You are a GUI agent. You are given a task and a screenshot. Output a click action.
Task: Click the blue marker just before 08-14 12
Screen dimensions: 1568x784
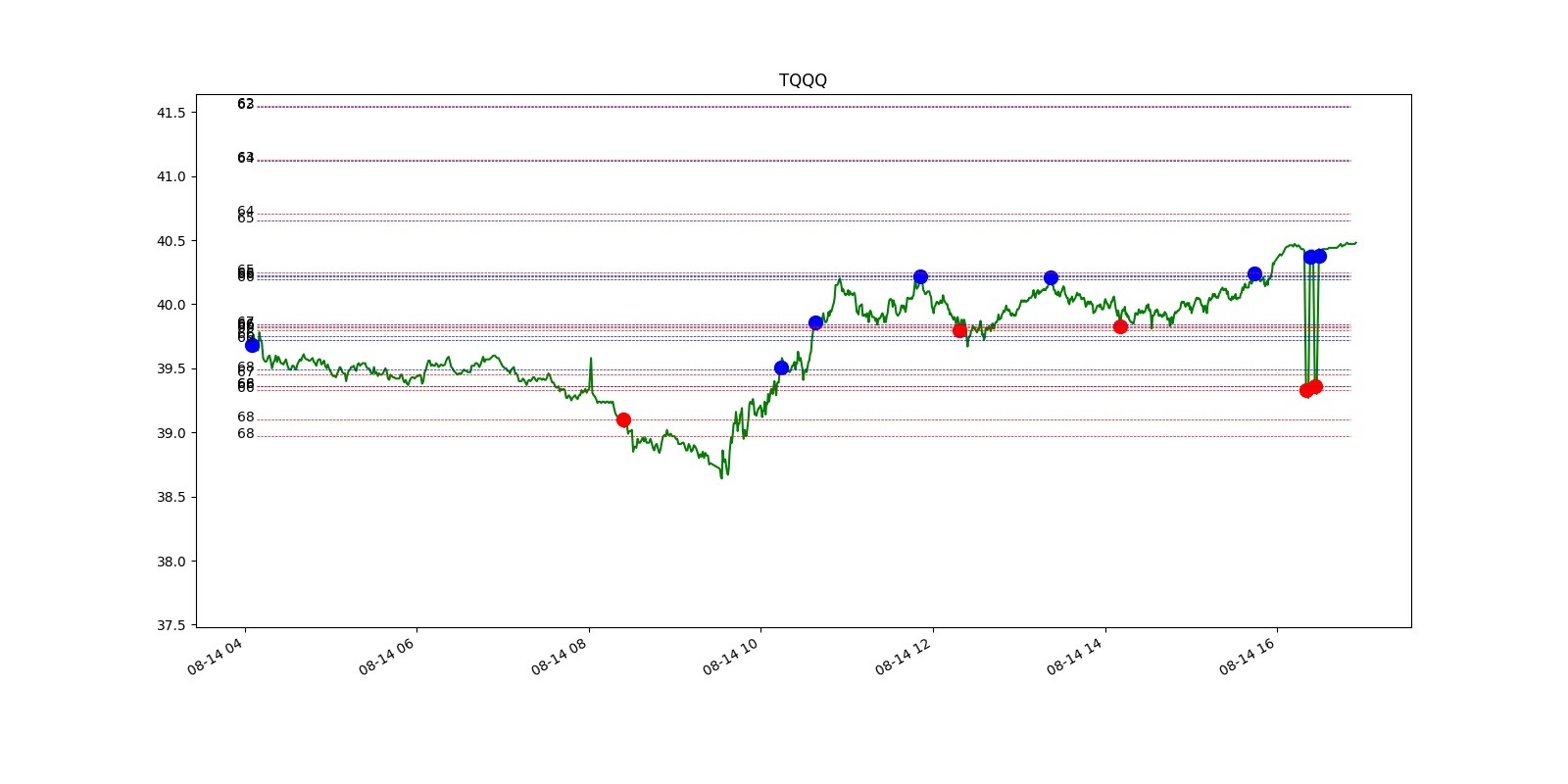pyautogui.click(x=920, y=276)
